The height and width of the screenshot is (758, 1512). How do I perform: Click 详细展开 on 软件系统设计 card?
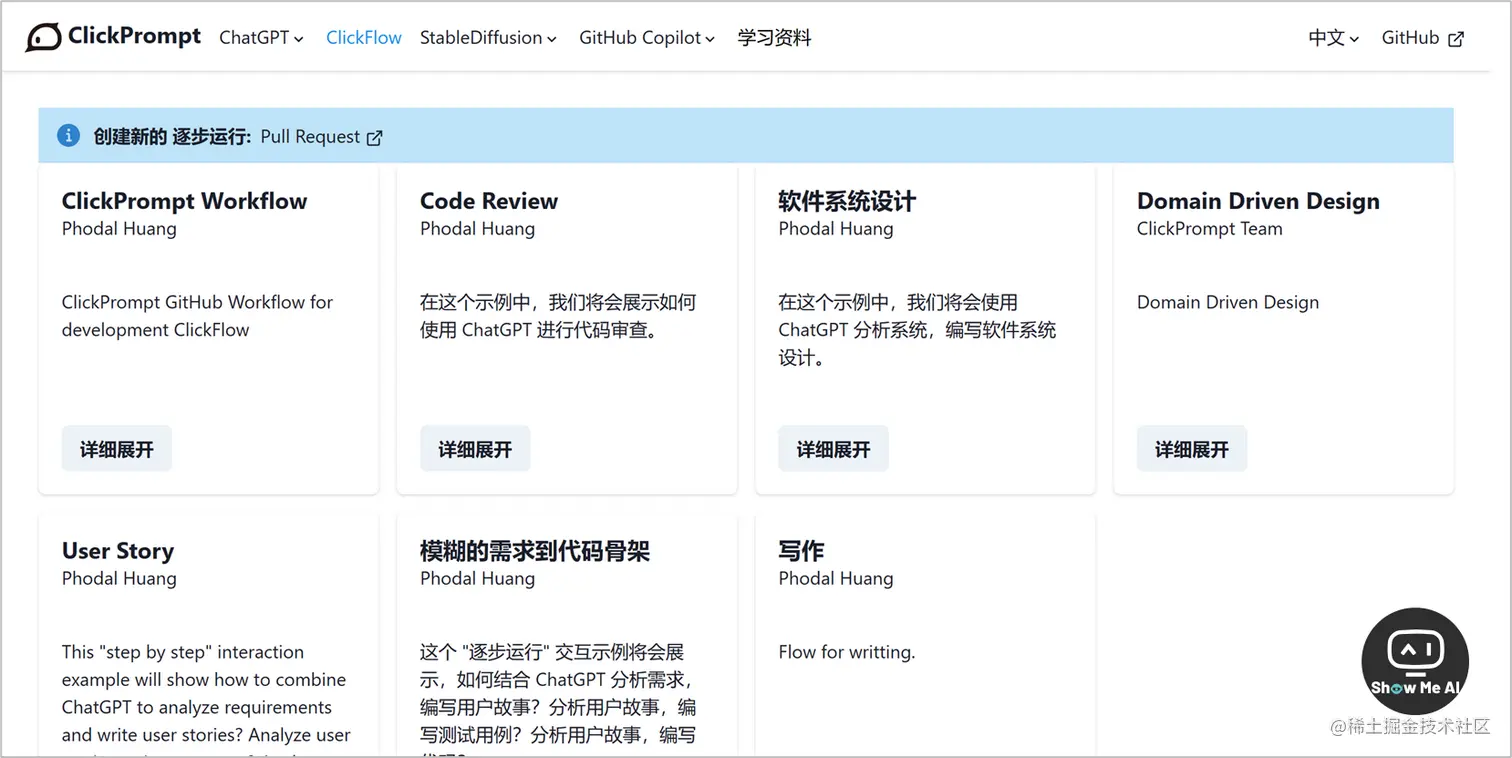point(833,449)
